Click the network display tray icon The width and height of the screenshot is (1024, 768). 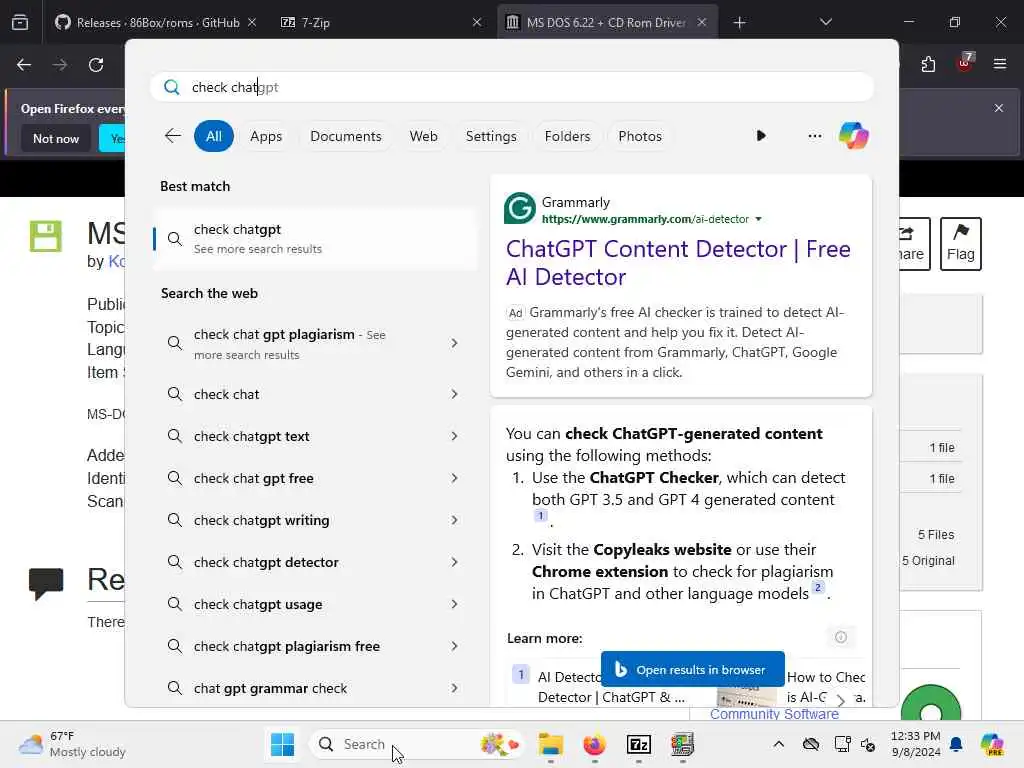click(x=842, y=744)
